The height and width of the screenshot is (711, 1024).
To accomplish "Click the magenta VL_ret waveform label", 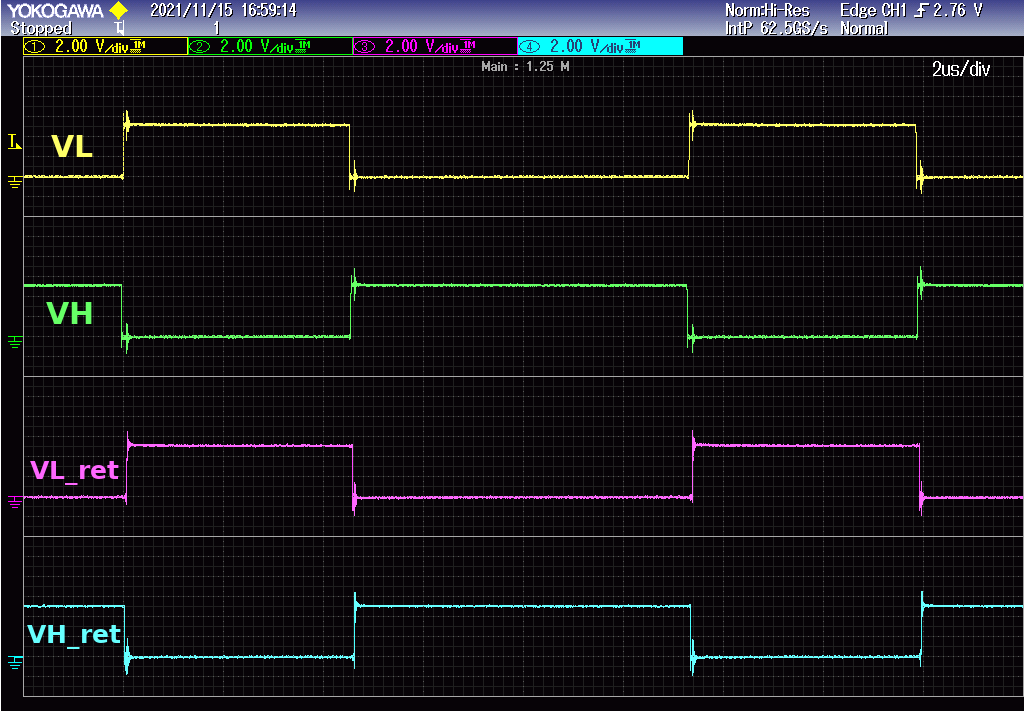I will click(x=74, y=470).
